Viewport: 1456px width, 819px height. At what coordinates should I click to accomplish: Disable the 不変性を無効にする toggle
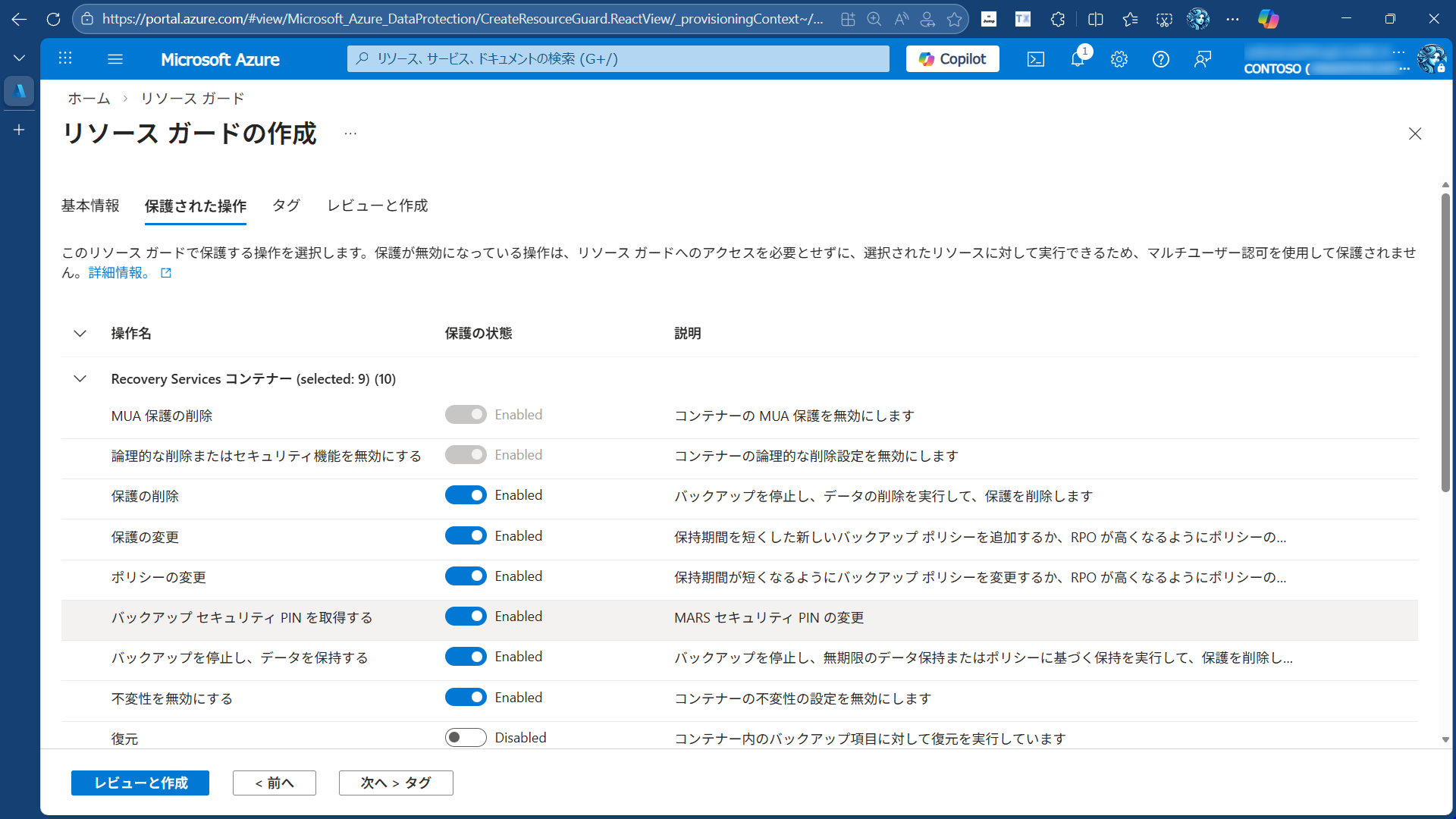(466, 696)
